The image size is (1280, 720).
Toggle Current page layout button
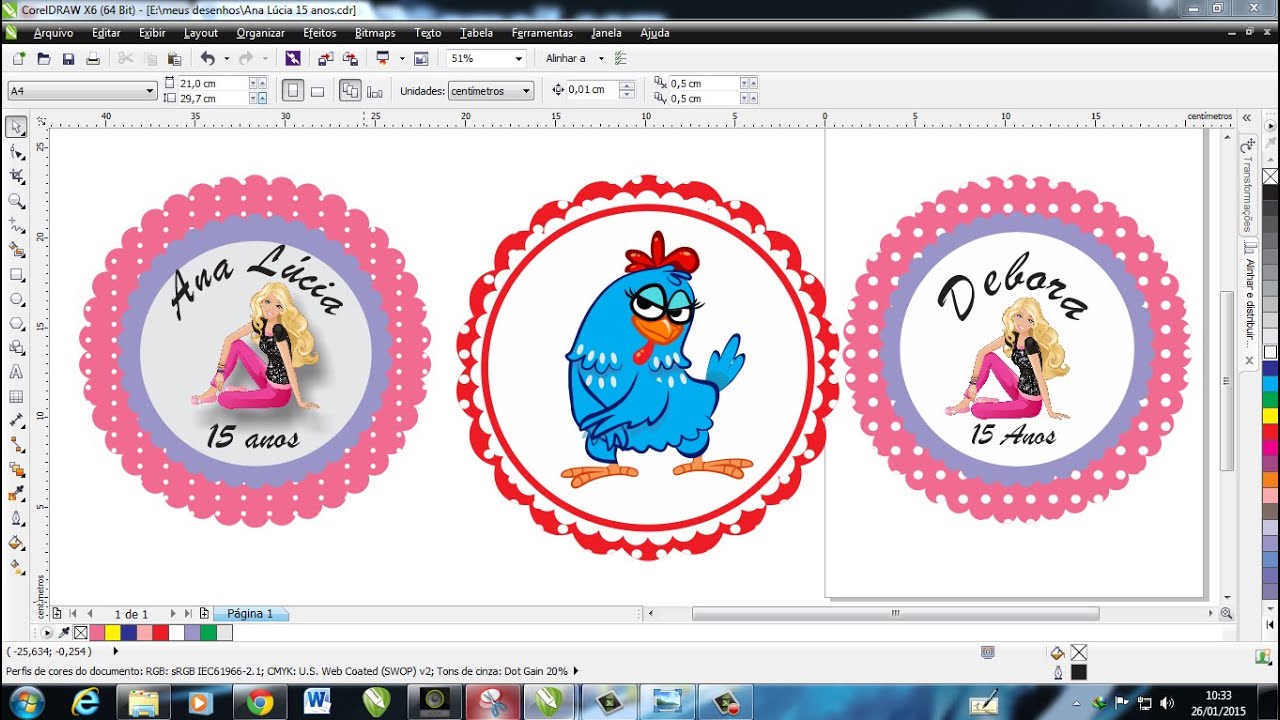(x=375, y=91)
